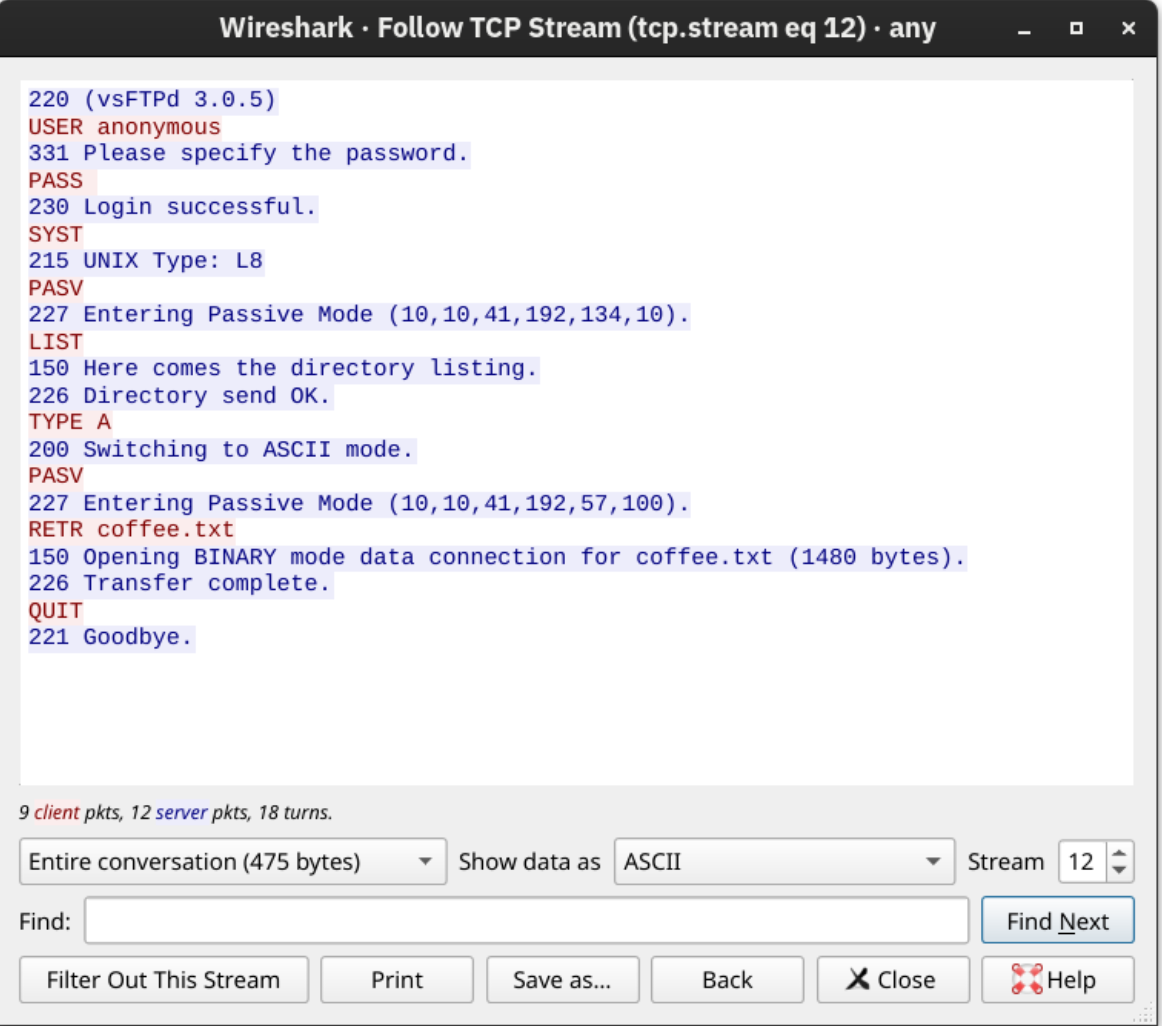Open Show data as ASCII dropdown

click(784, 861)
